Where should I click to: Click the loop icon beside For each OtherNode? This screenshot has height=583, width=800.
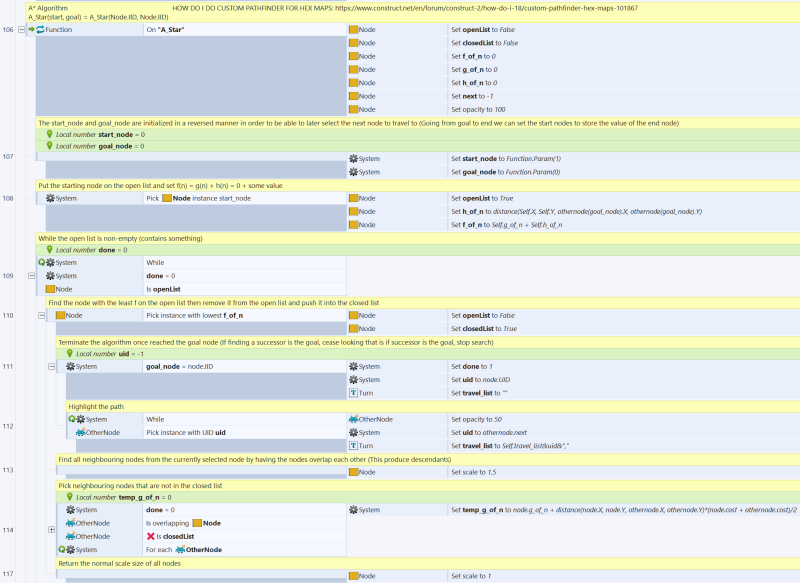click(x=61, y=549)
